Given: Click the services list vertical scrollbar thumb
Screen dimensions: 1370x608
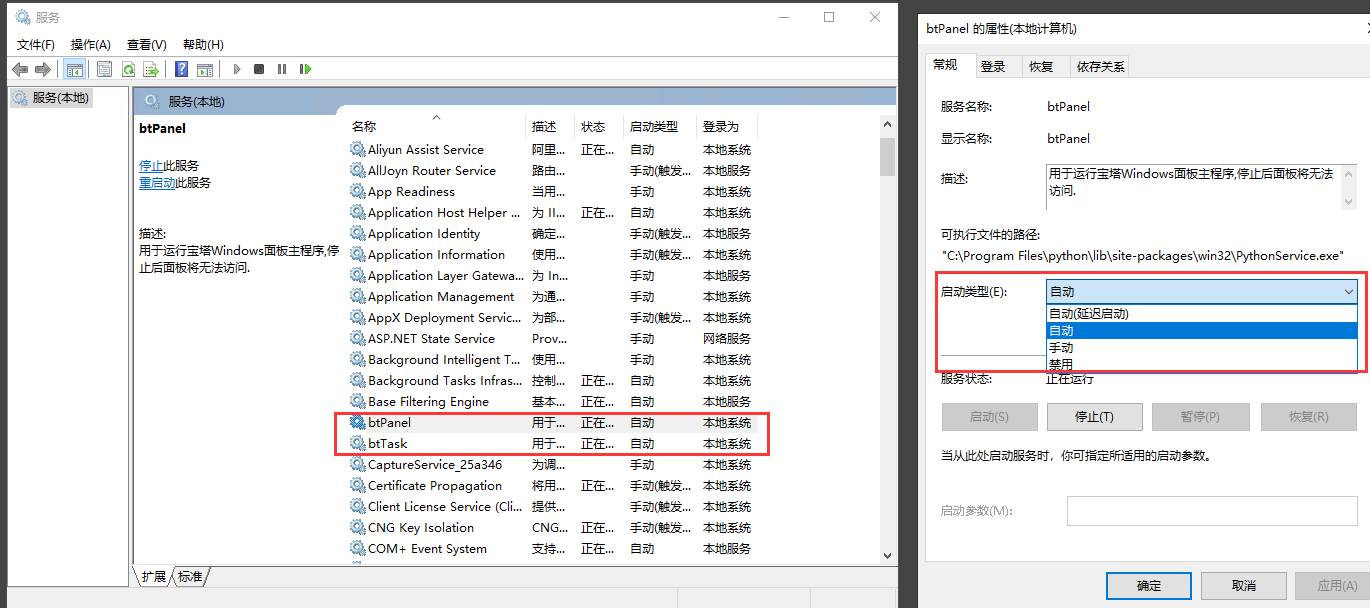Looking at the screenshot, I should 887,156.
